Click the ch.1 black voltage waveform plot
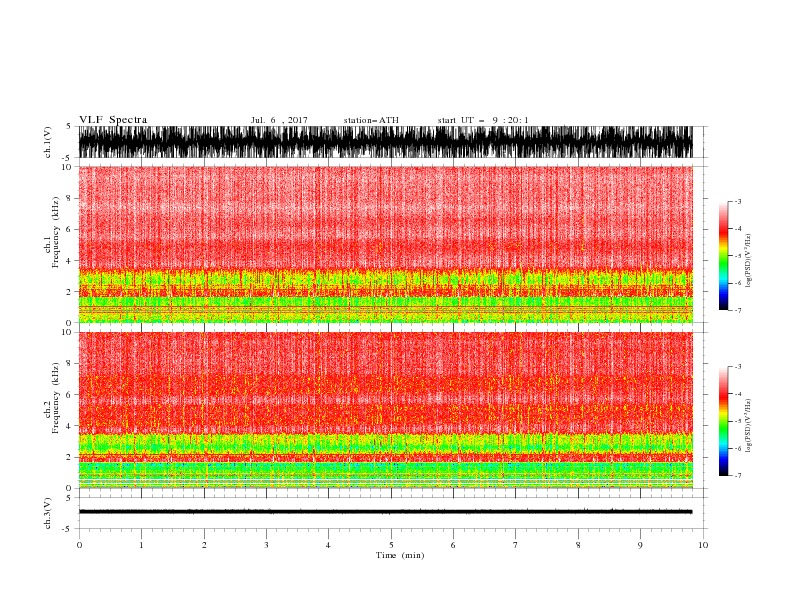 (x=385, y=142)
